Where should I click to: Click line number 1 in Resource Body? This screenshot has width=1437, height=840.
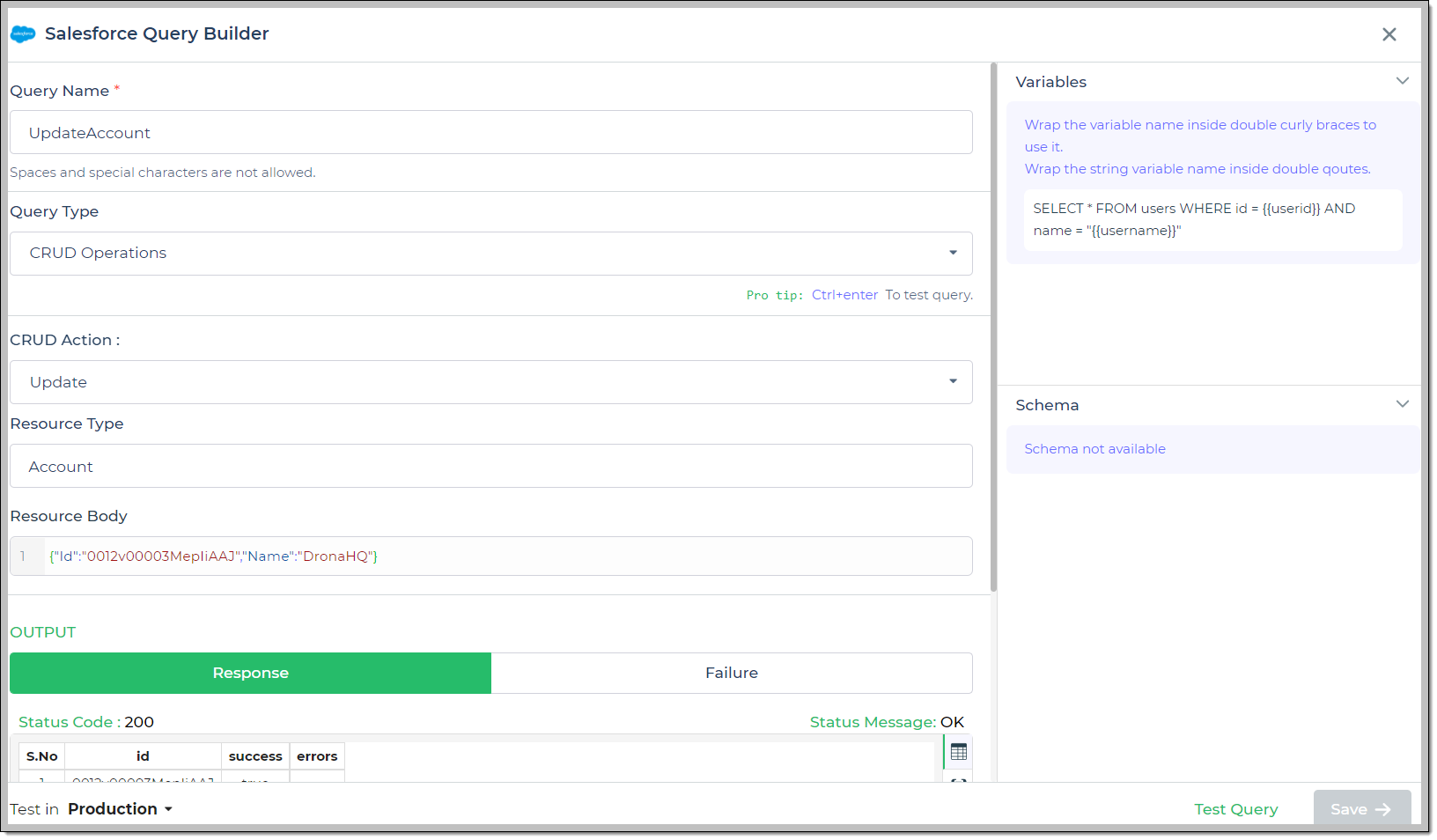pos(23,556)
